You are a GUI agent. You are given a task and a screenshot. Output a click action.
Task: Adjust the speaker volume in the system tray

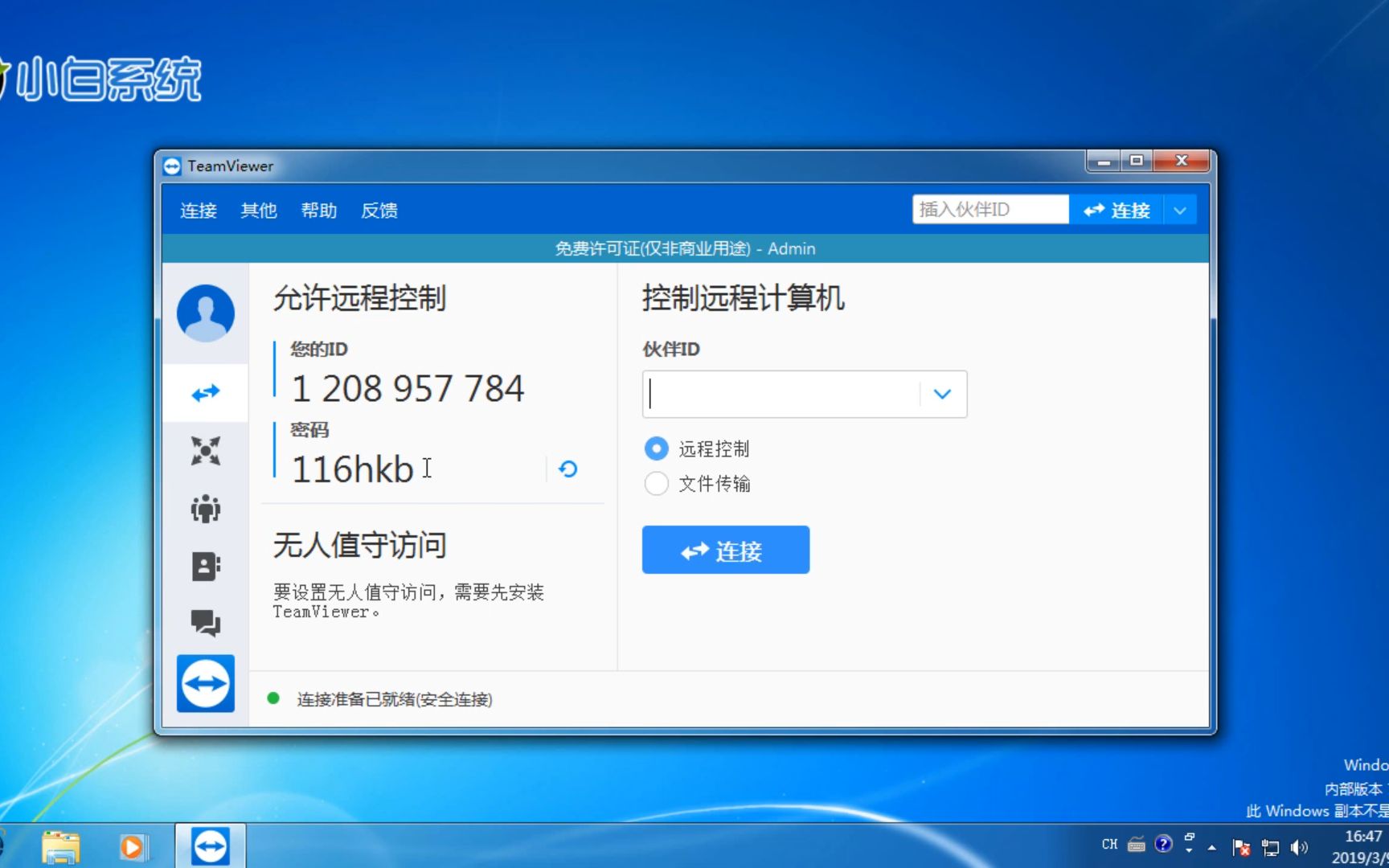tap(1298, 845)
